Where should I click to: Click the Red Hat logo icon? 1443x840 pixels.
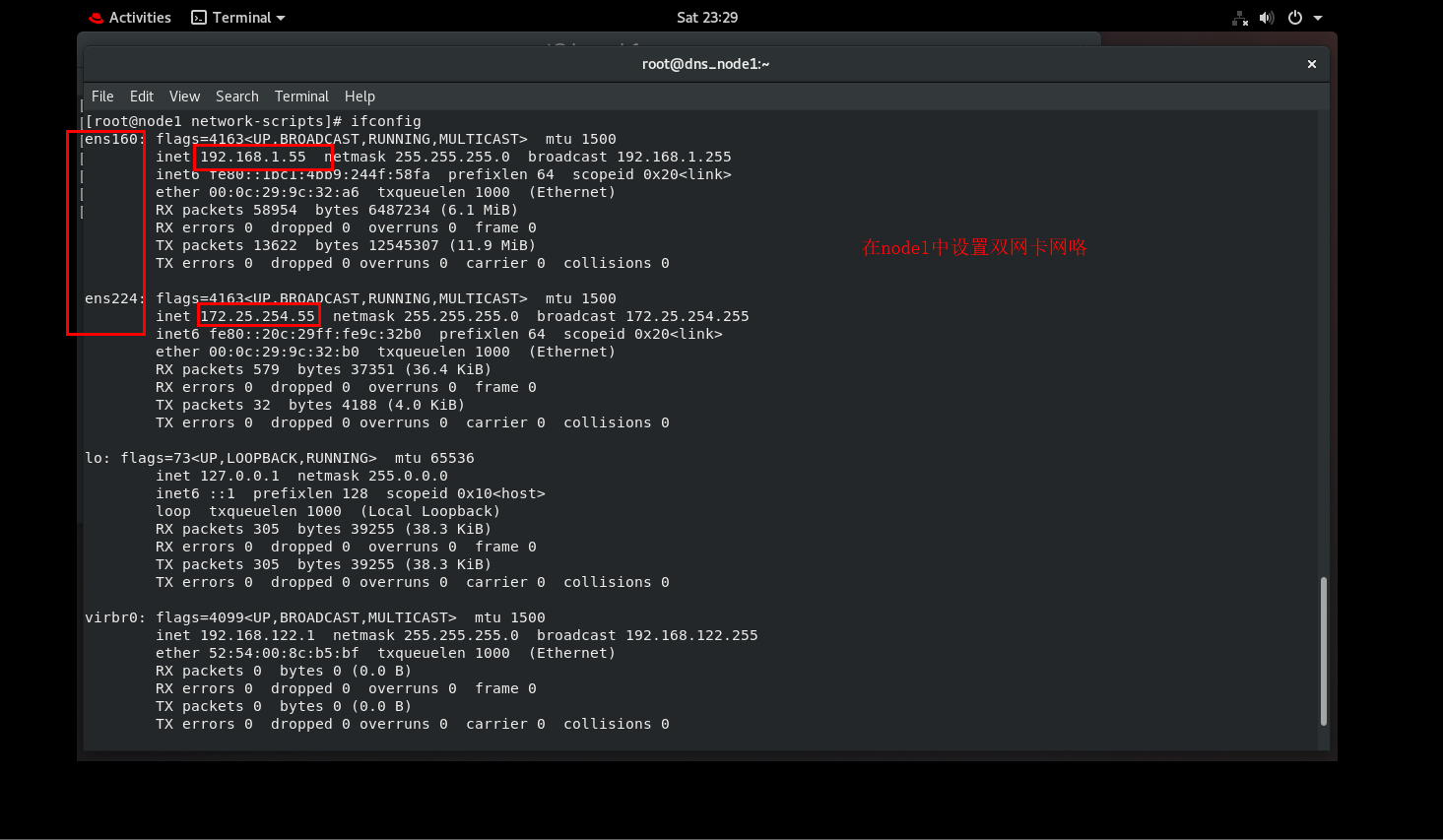point(96,18)
